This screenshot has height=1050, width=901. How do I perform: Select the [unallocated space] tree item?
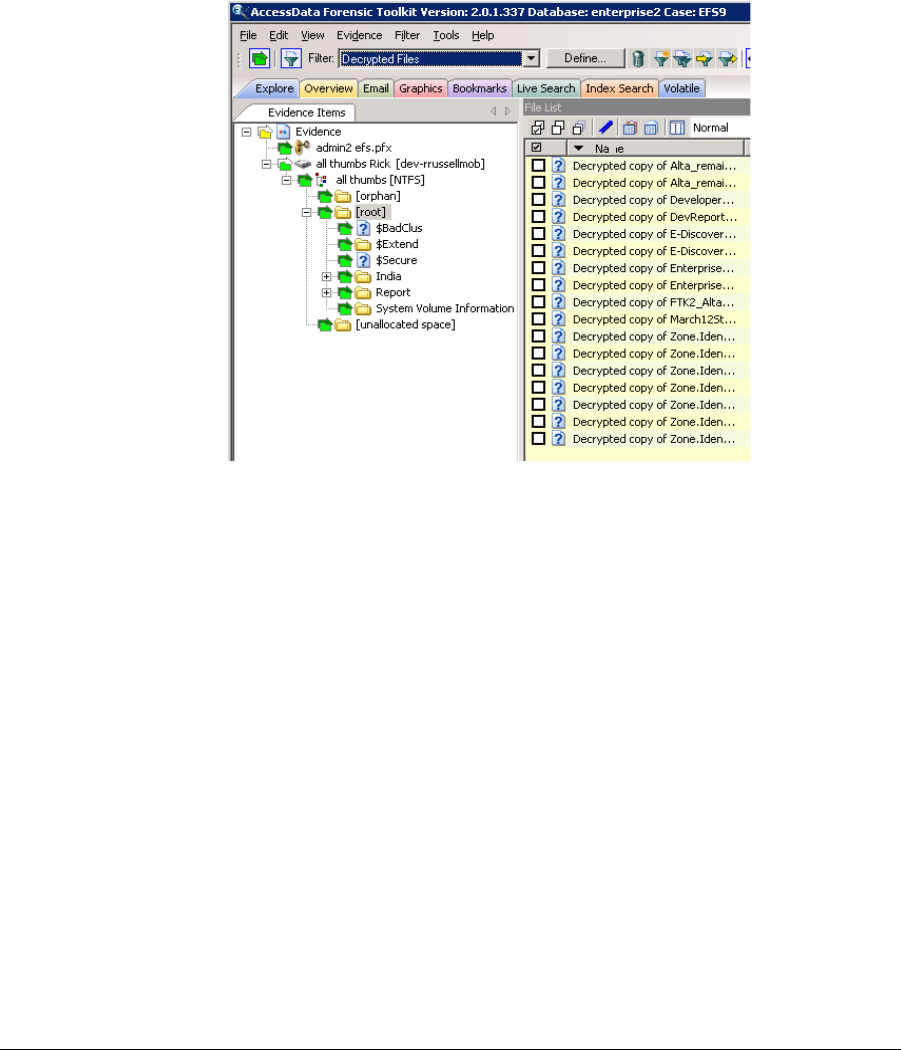click(x=405, y=325)
